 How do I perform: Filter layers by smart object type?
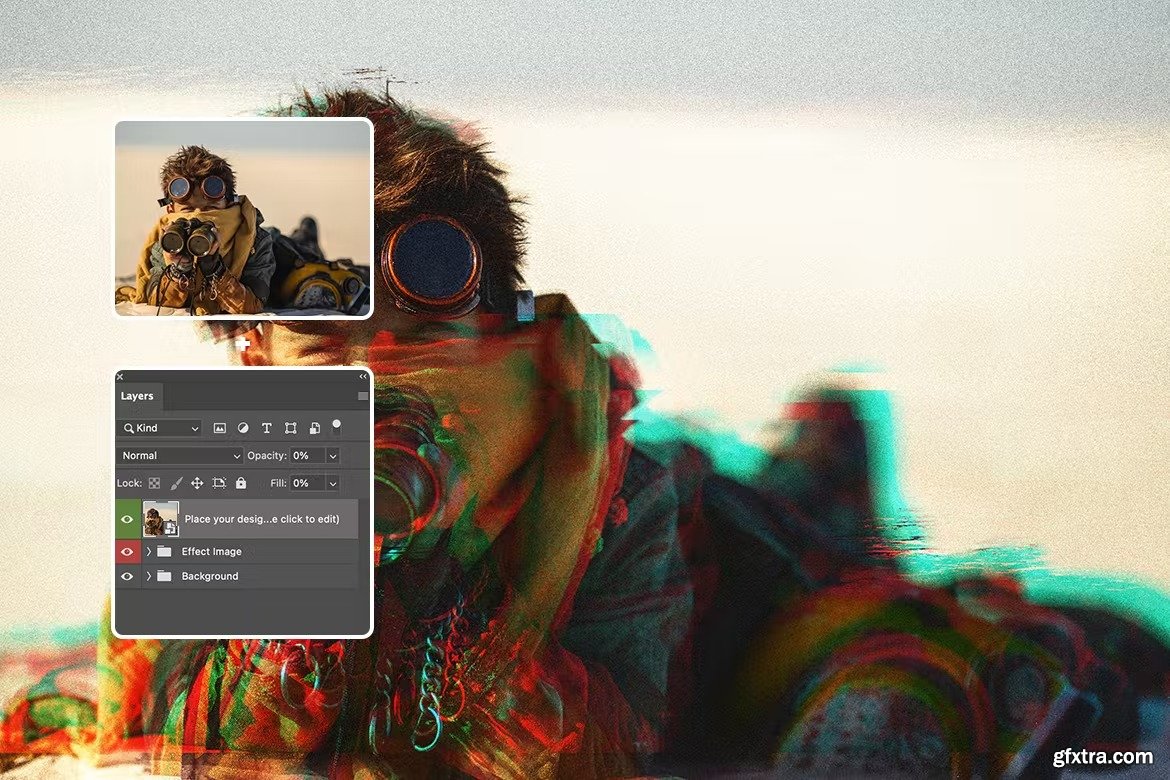click(x=314, y=428)
